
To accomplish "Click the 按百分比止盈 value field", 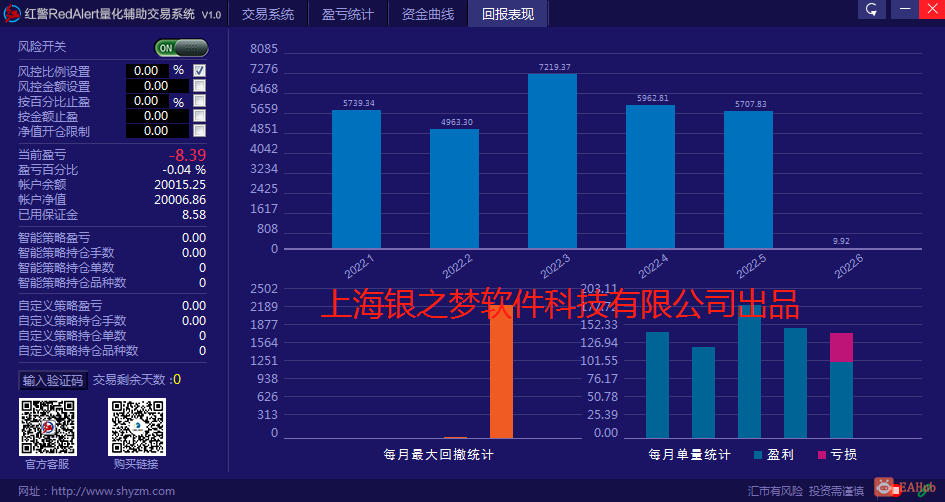I will (148, 101).
